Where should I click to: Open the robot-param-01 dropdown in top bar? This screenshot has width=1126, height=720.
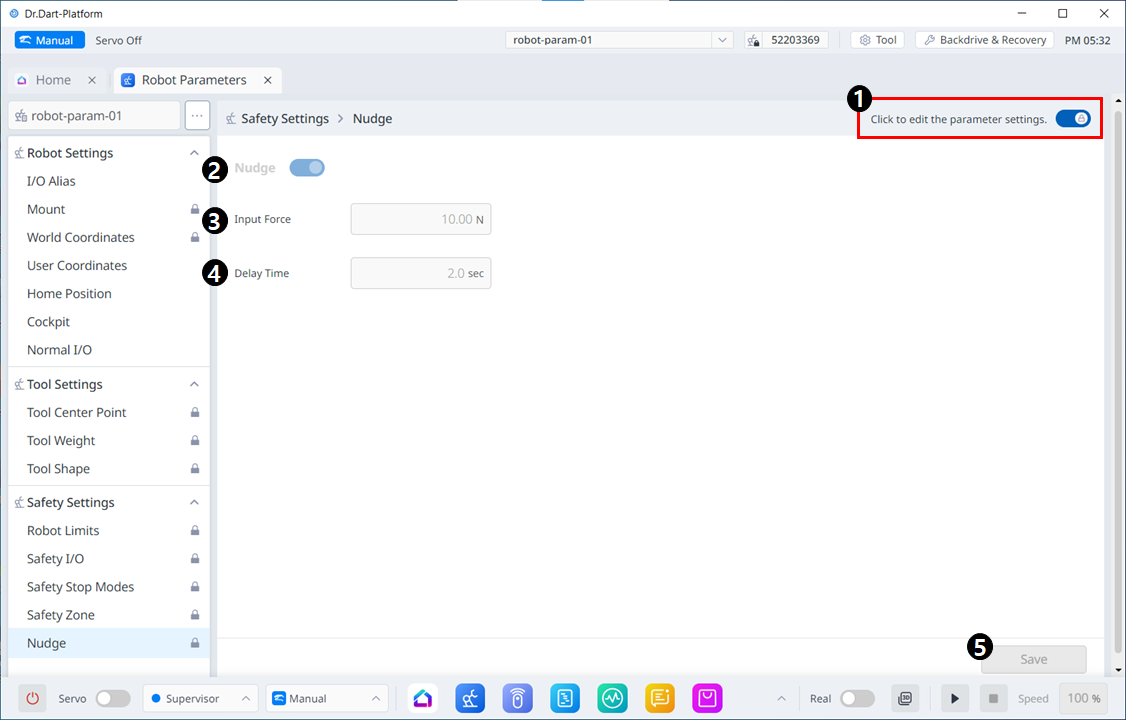point(620,40)
